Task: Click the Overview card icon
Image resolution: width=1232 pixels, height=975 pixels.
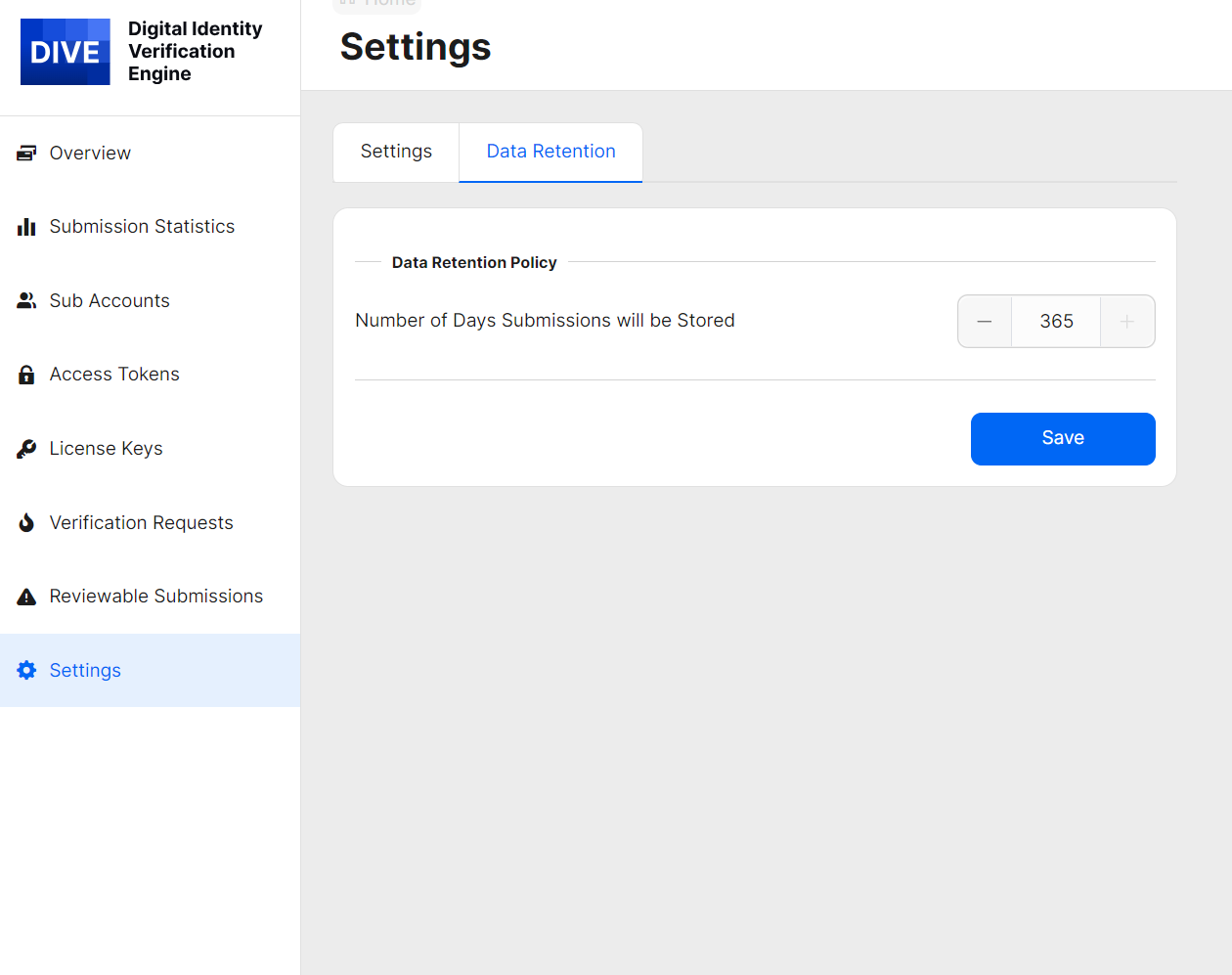Action: click(x=26, y=153)
